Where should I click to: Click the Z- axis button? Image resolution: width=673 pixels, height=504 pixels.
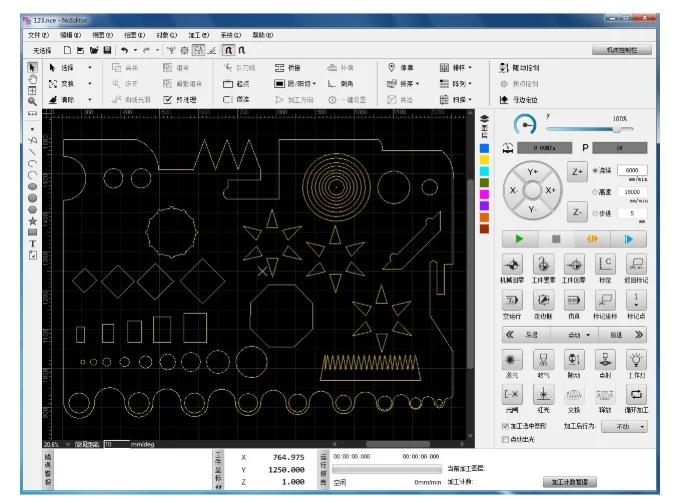click(577, 212)
